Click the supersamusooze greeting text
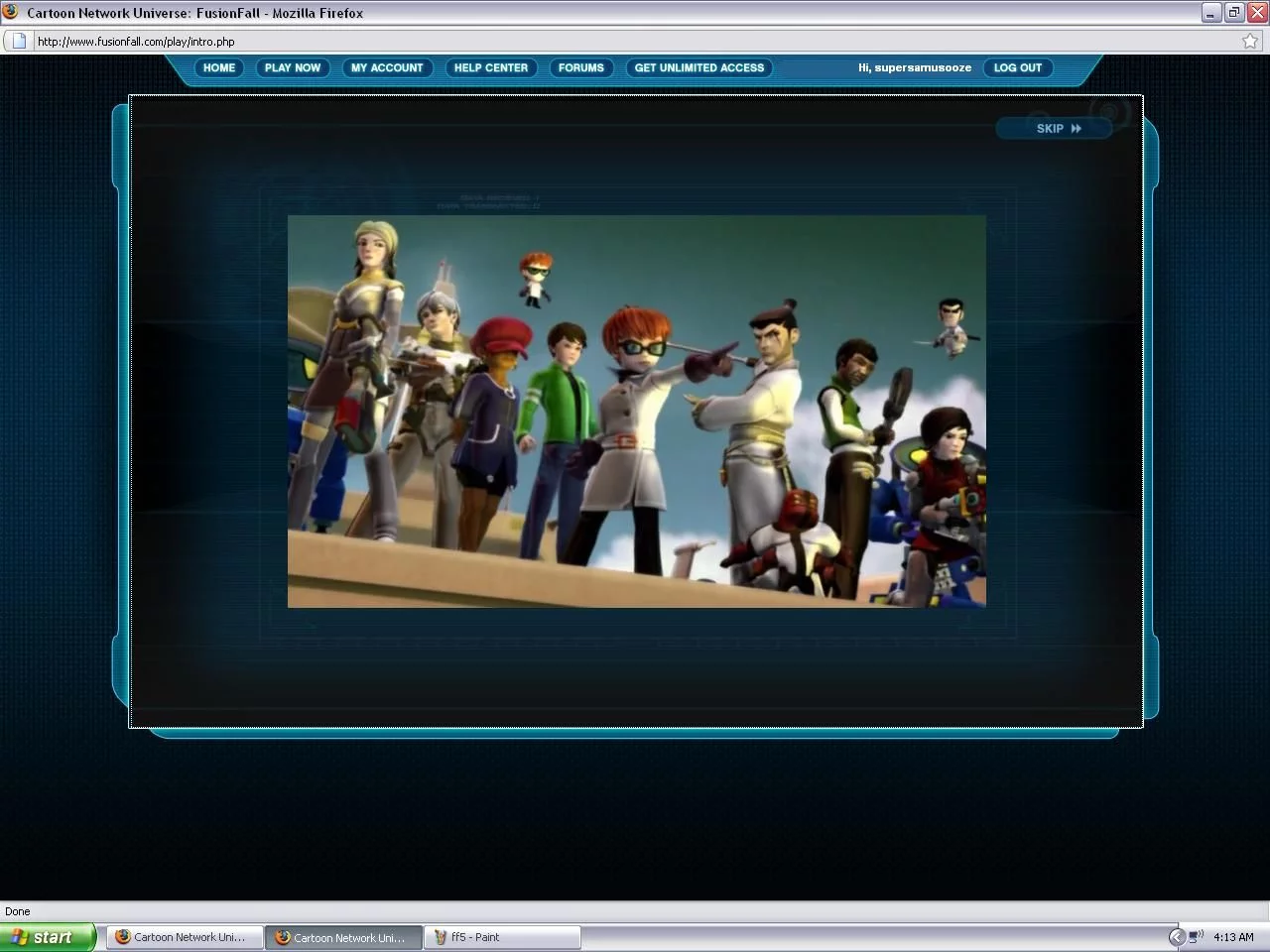 coord(915,67)
